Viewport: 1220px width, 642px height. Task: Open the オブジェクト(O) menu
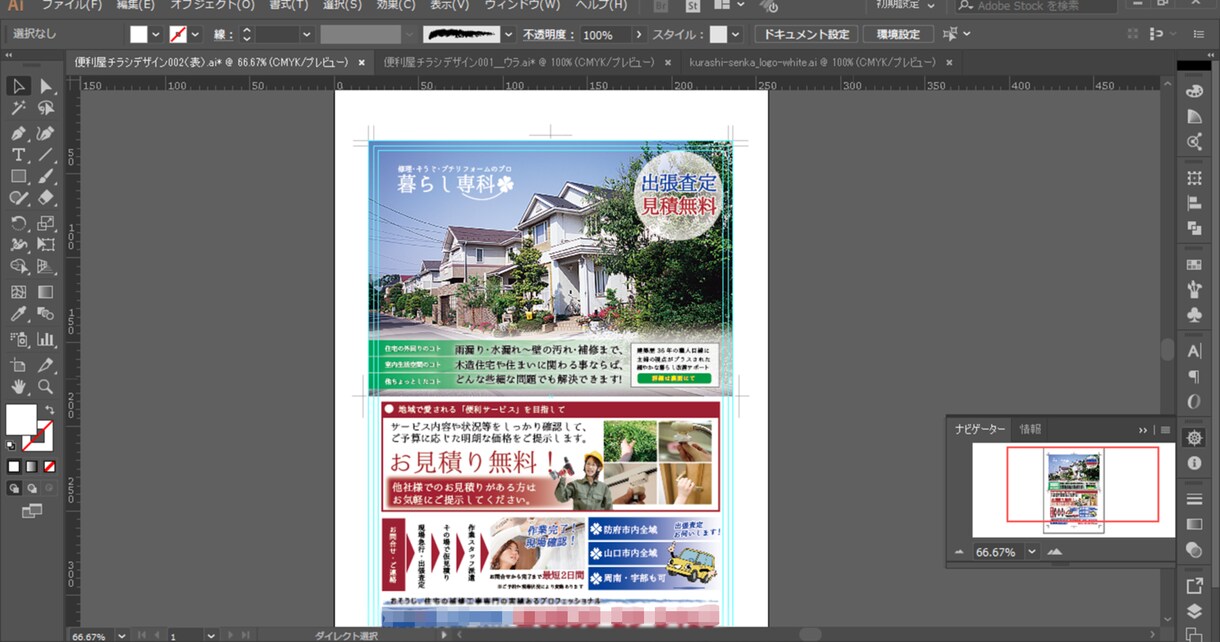pos(213,5)
